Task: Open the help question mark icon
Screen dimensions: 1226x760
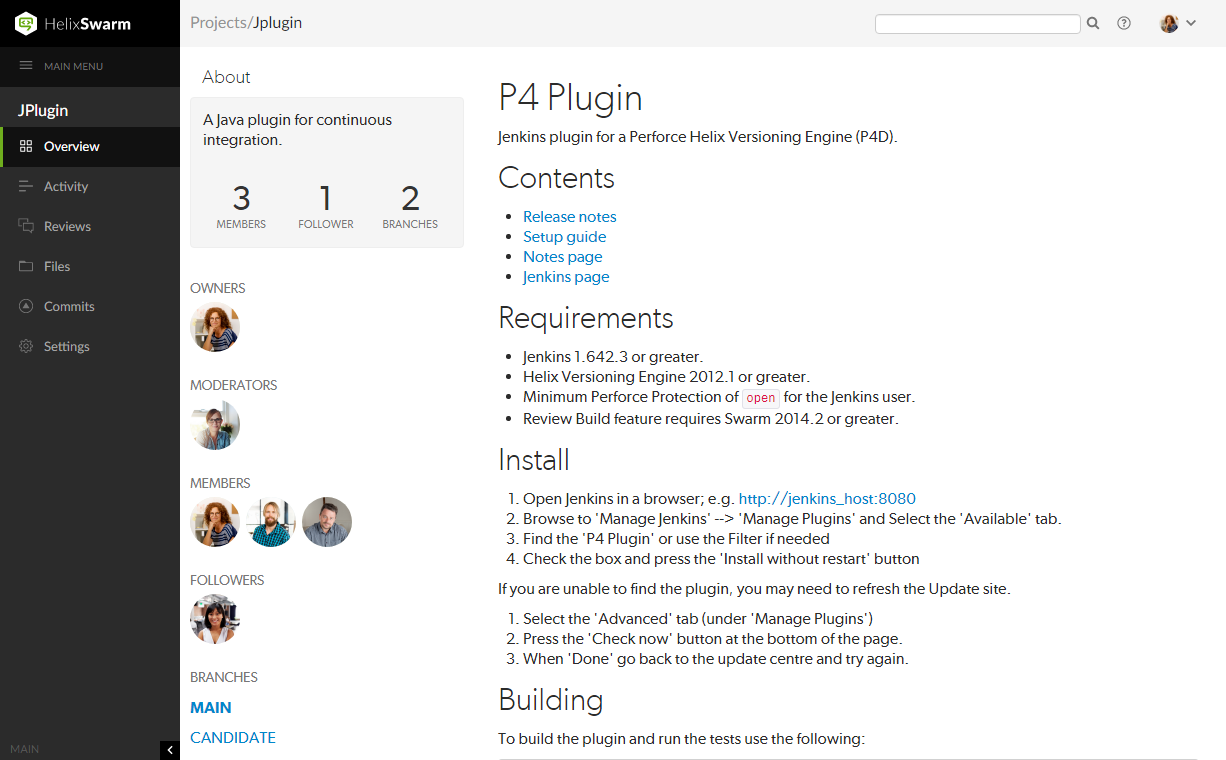Action: coord(1124,22)
